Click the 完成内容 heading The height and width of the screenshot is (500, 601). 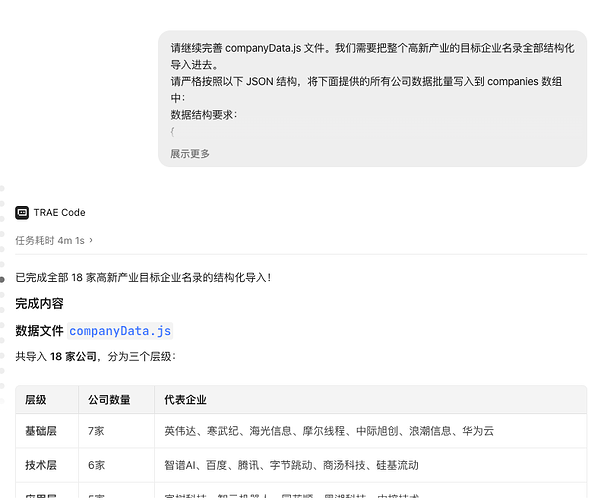point(39,304)
